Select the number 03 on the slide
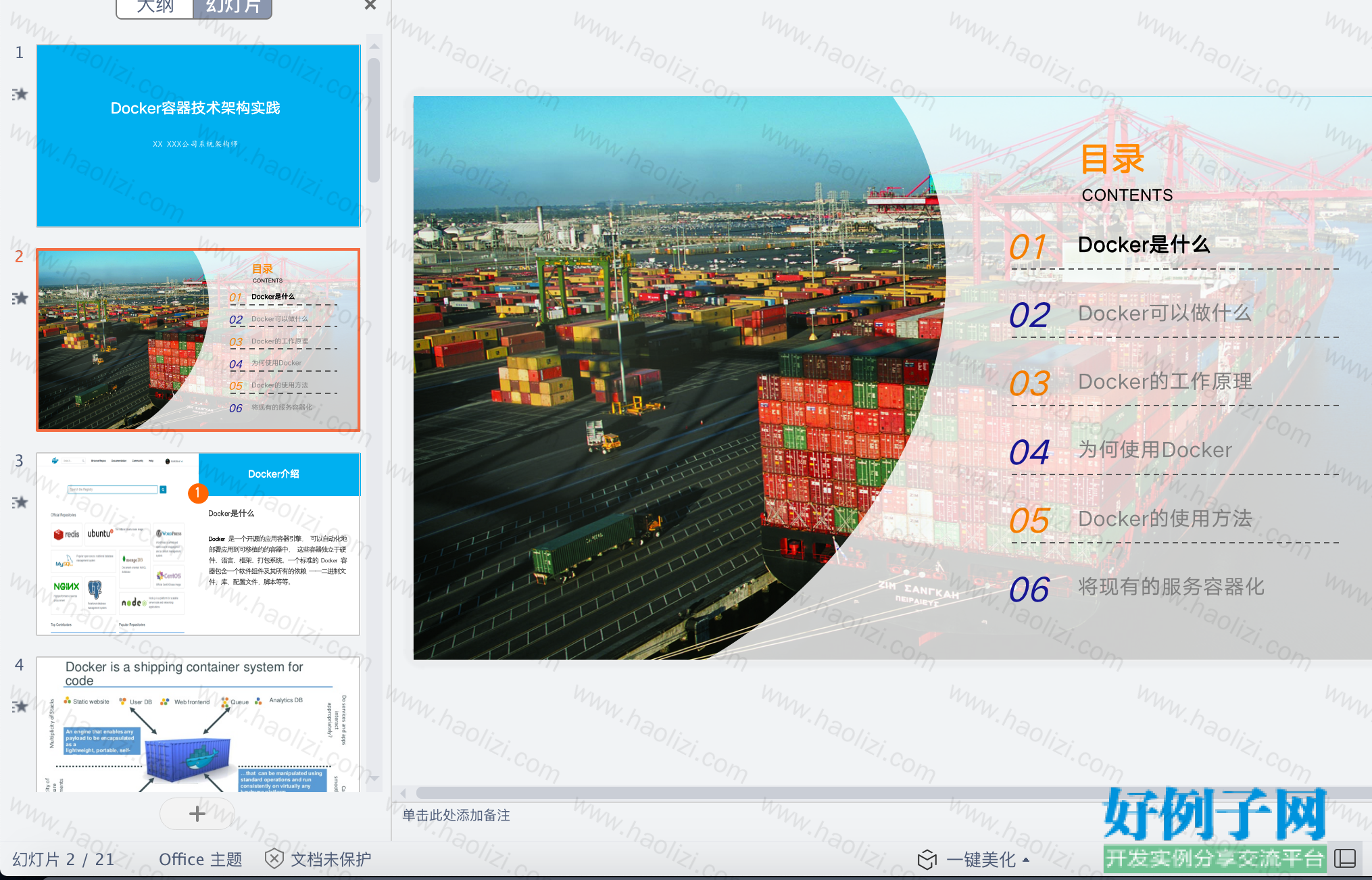 pos(1029,383)
